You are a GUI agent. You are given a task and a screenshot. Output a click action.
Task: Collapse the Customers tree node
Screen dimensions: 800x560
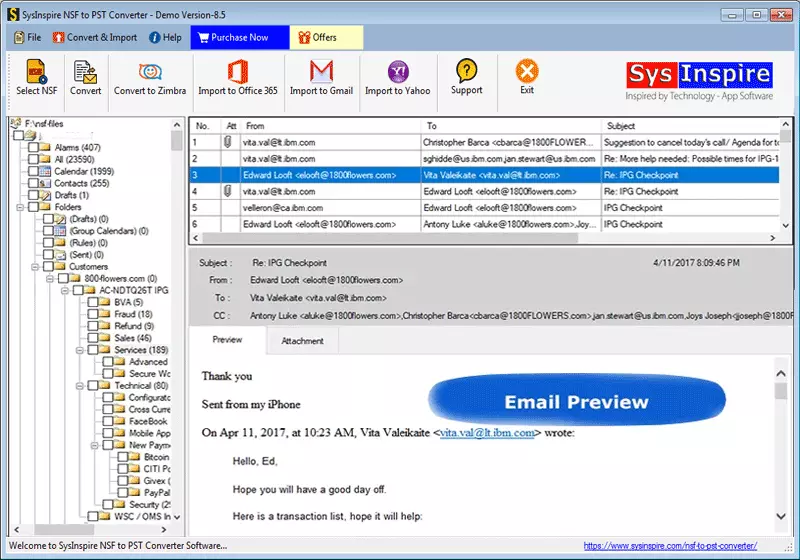(x=34, y=267)
